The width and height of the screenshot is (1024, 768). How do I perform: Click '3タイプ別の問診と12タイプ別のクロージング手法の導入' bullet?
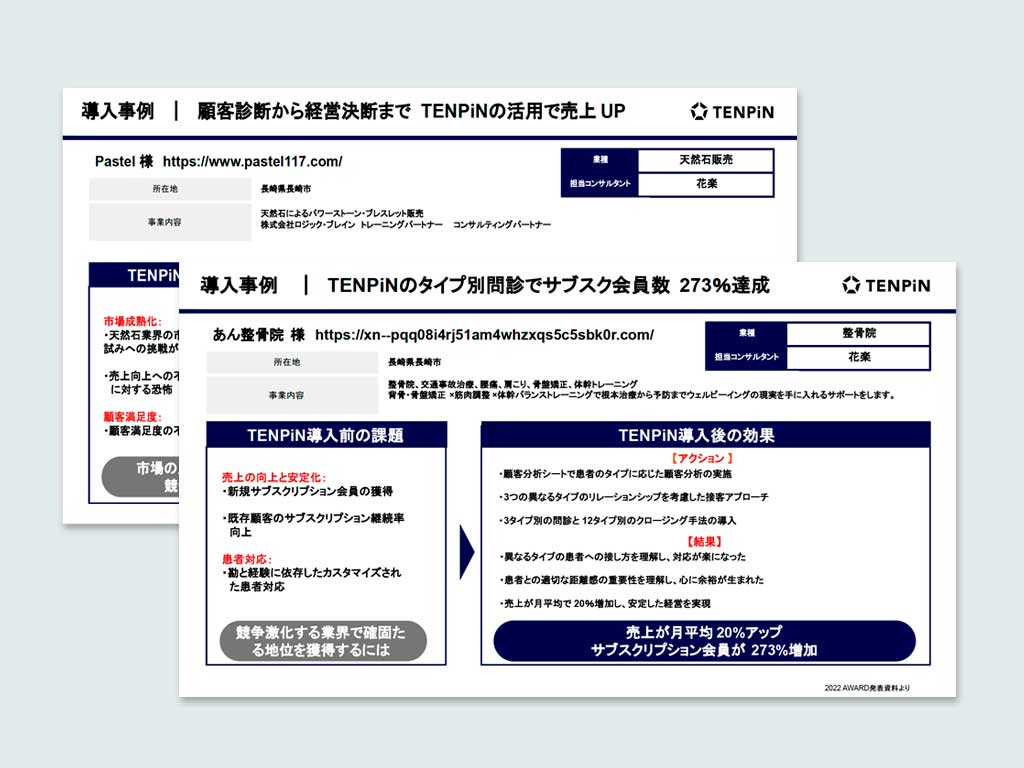[x=617, y=520]
